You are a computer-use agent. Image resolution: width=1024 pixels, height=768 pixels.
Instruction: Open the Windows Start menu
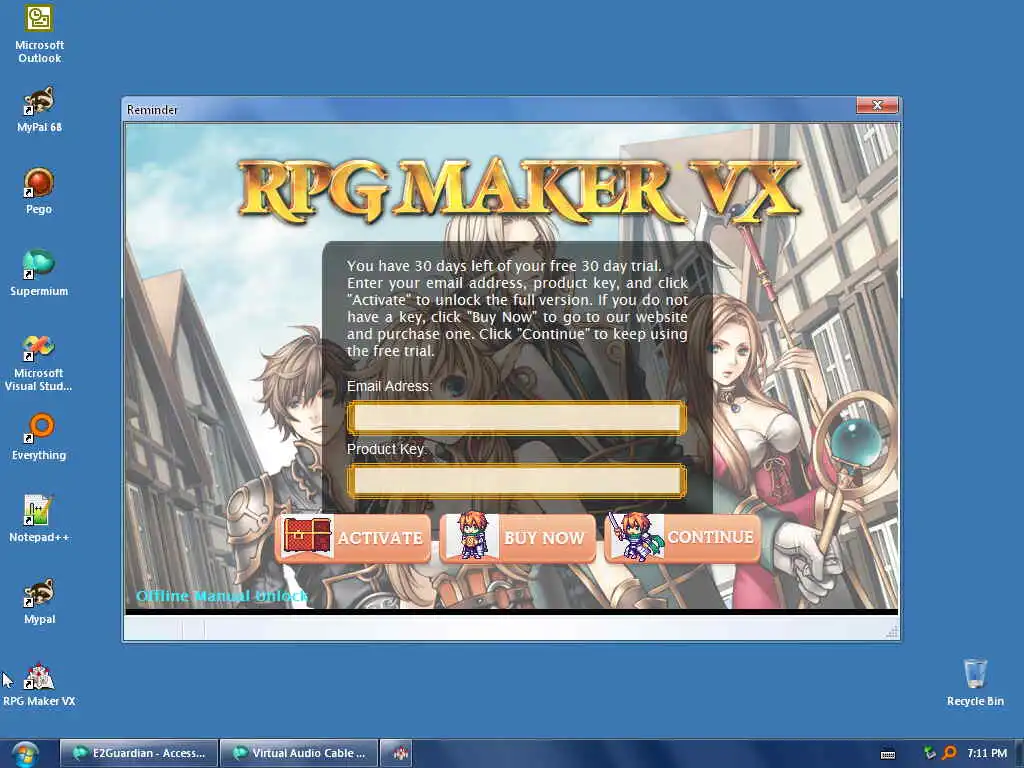click(x=25, y=754)
